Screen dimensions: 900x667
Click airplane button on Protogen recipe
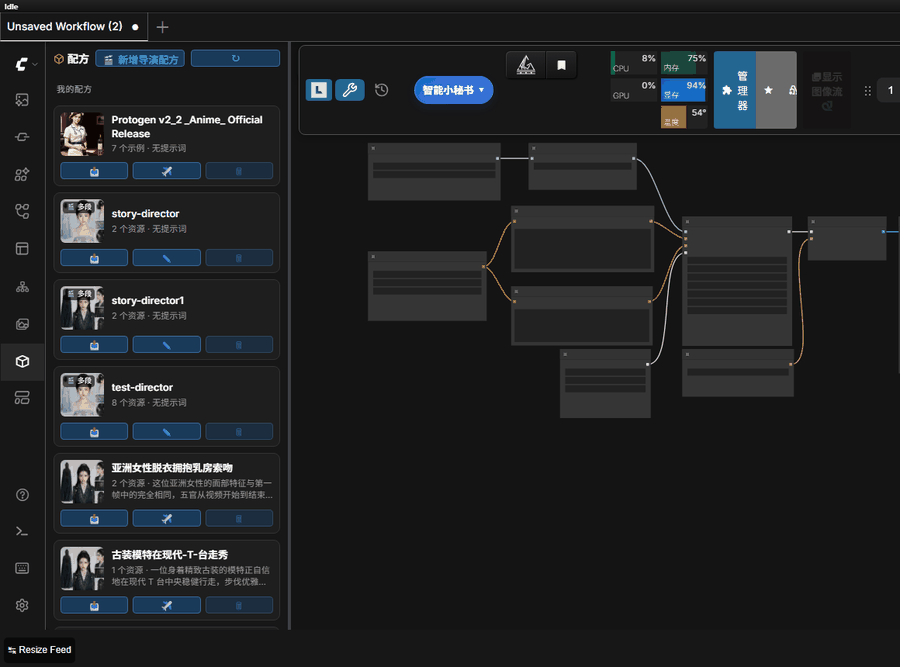point(166,171)
